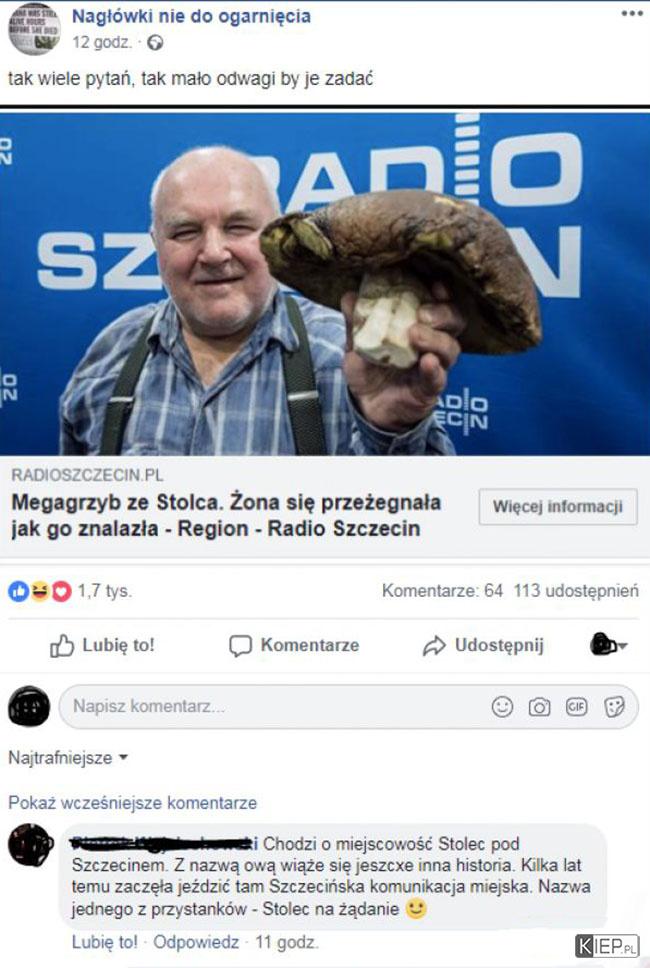Click the Lubię to! like button
This screenshot has height=968, width=650.
pyautogui.click(x=102, y=646)
